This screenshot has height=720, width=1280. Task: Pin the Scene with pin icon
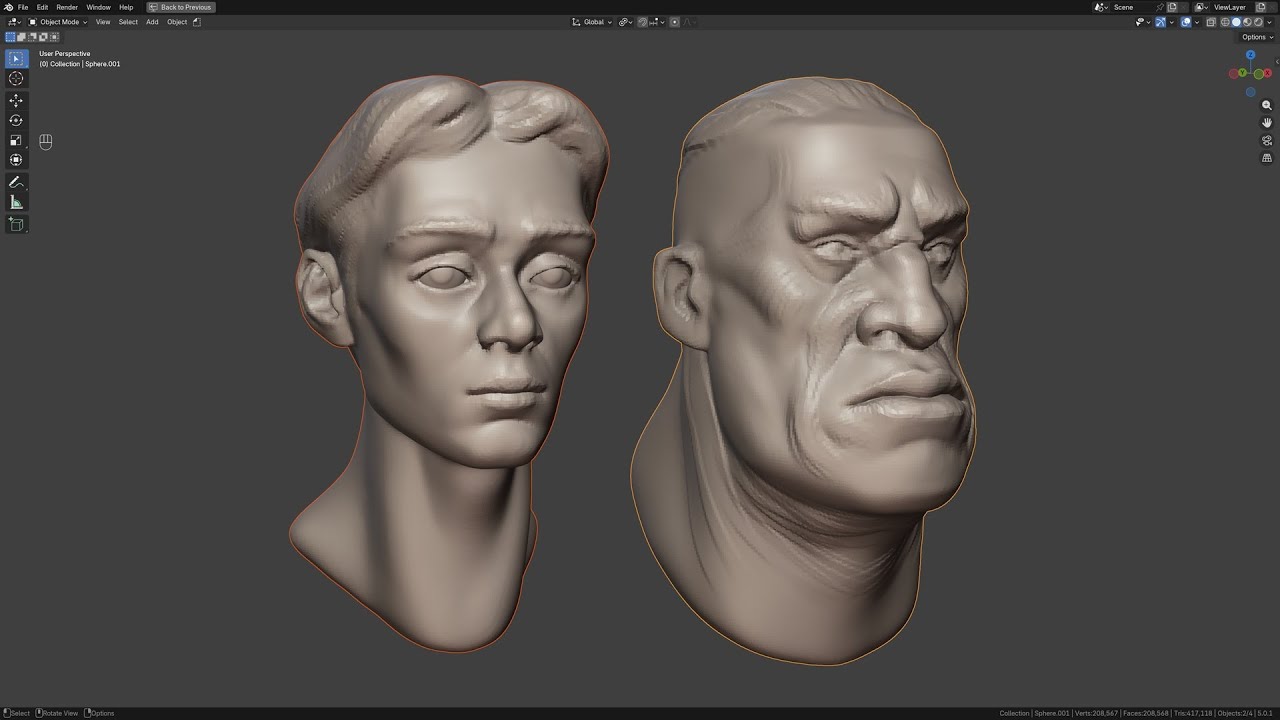(1160, 7)
